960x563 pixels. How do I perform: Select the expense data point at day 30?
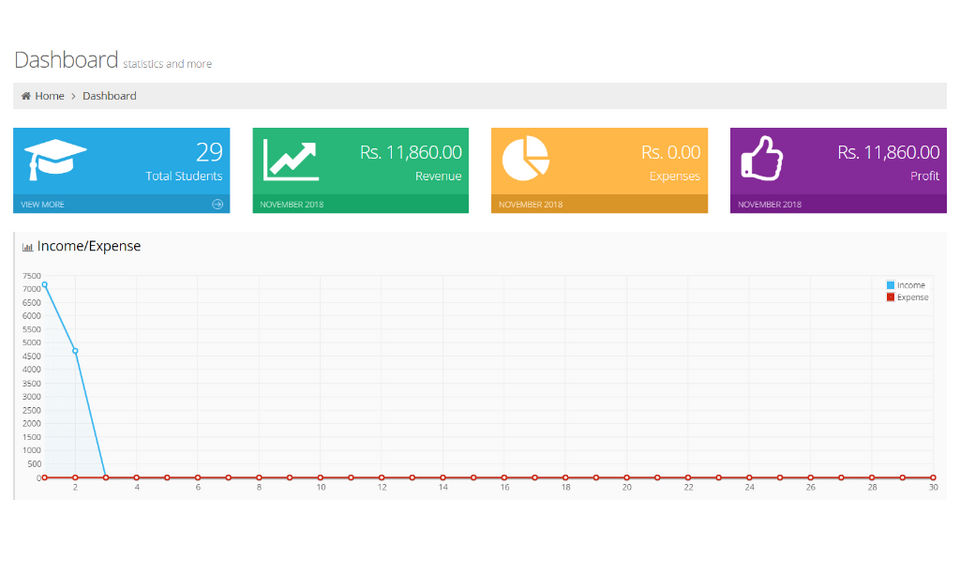coord(933,477)
